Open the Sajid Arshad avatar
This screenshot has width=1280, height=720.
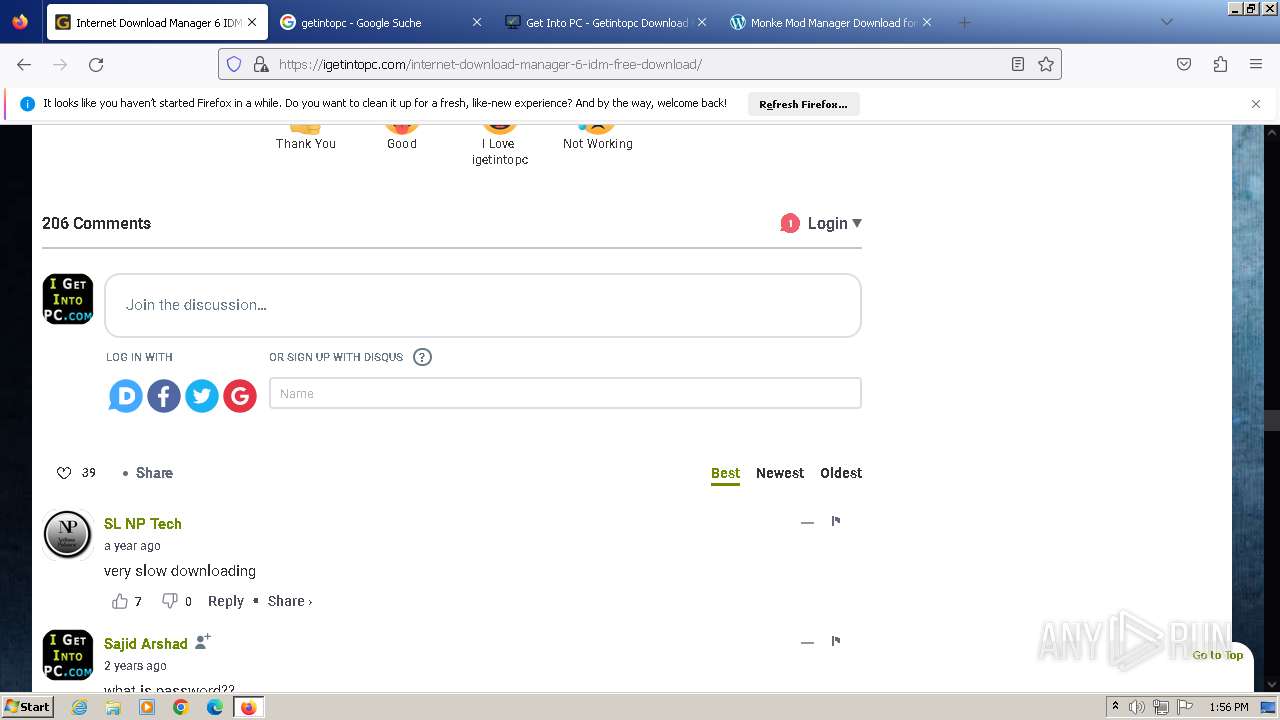pos(68,654)
